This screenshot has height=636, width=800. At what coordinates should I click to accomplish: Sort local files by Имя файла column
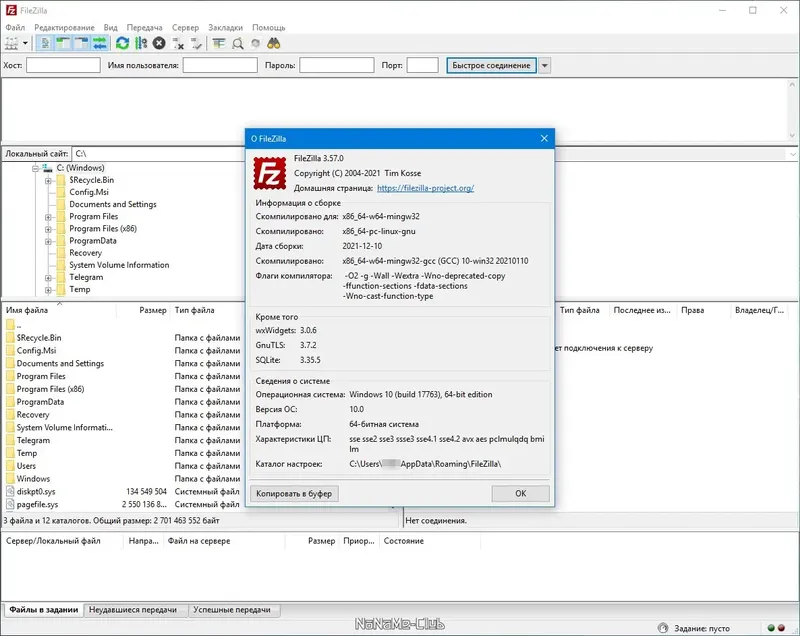(59, 310)
